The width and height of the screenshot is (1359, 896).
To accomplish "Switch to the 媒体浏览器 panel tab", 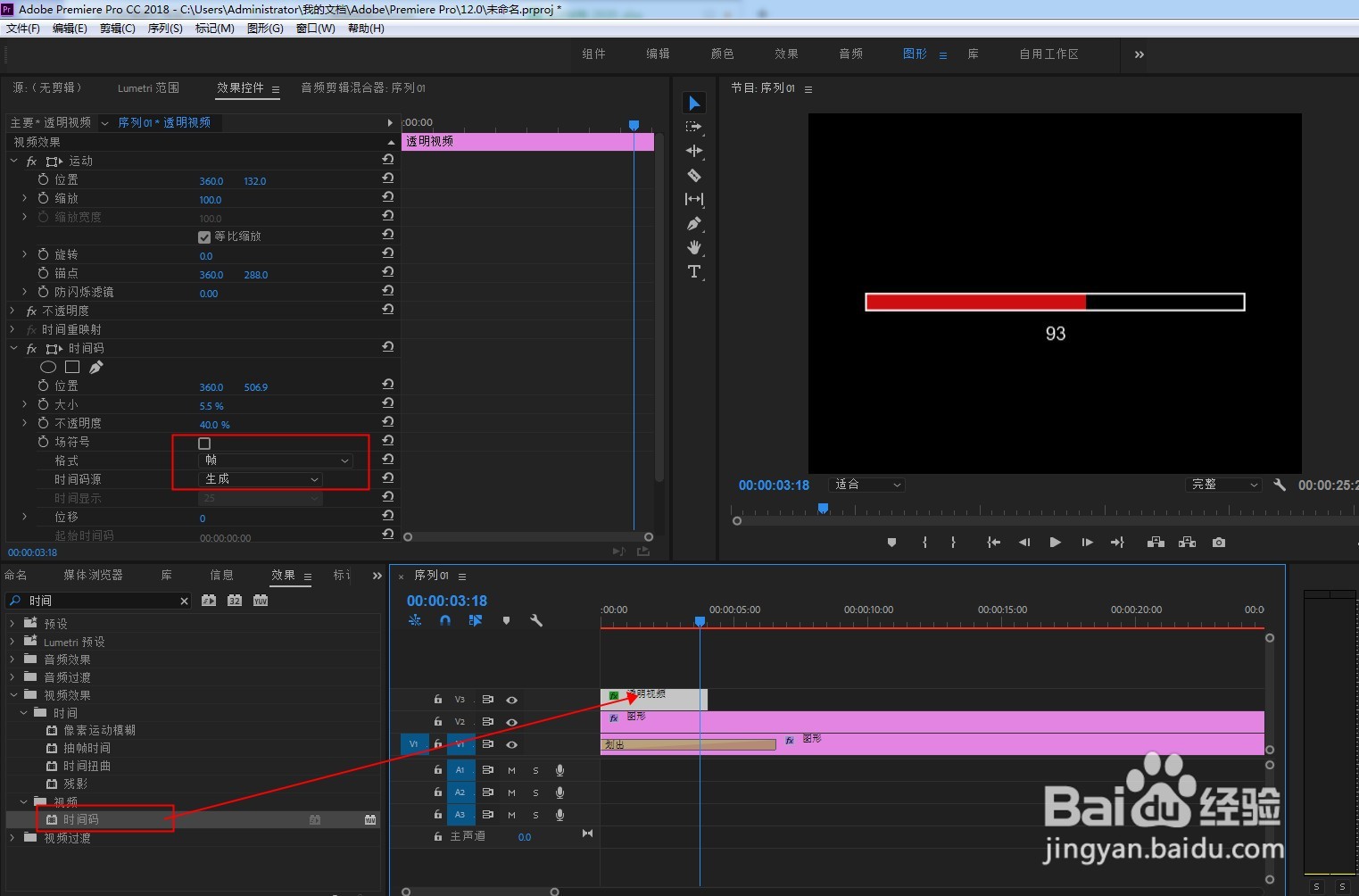I will click(93, 576).
